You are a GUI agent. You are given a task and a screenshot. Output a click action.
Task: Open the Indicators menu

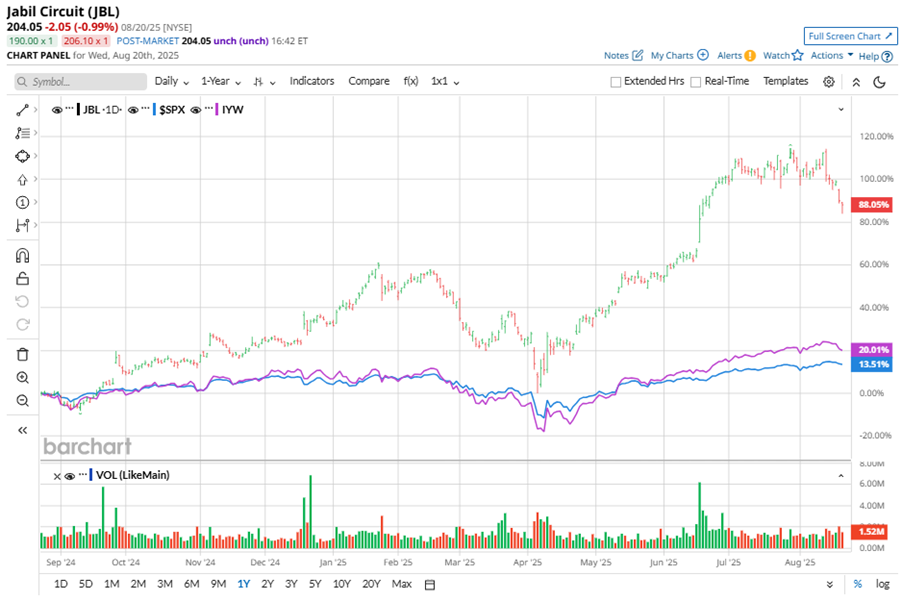[x=312, y=81]
